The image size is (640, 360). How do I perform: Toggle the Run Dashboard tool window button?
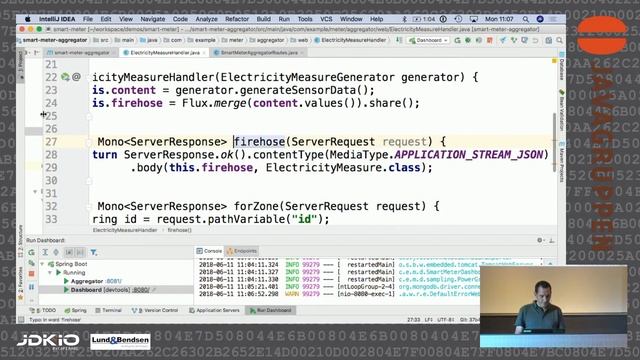(271, 311)
